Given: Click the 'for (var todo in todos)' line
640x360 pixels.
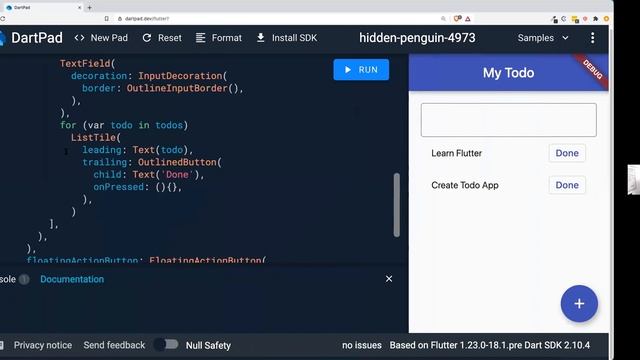Looking at the screenshot, I should [x=124, y=125].
